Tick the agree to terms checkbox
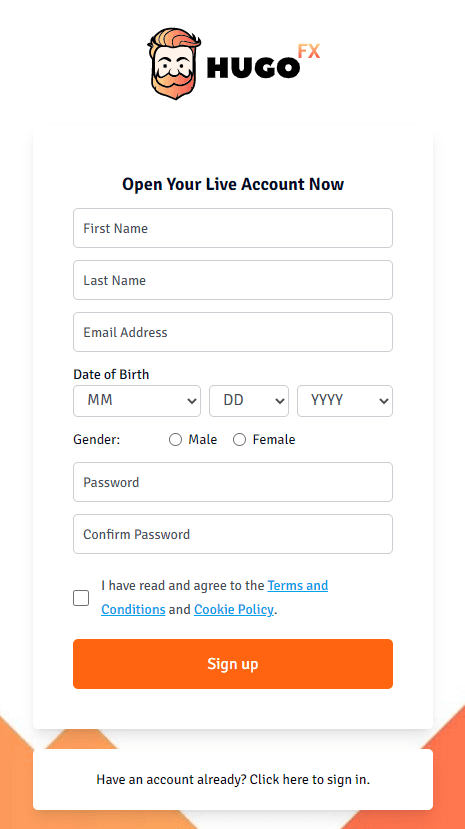 81,598
